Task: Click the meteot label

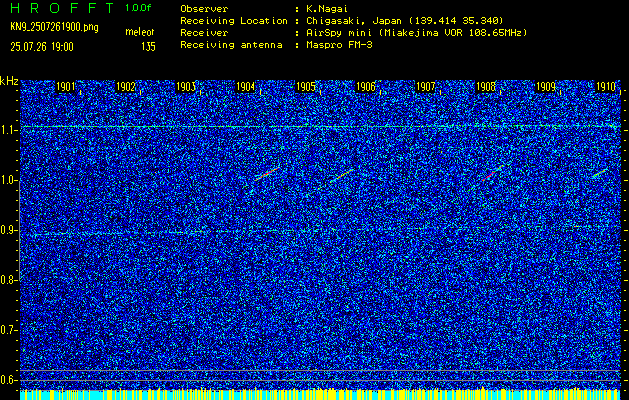Action: click(140, 32)
